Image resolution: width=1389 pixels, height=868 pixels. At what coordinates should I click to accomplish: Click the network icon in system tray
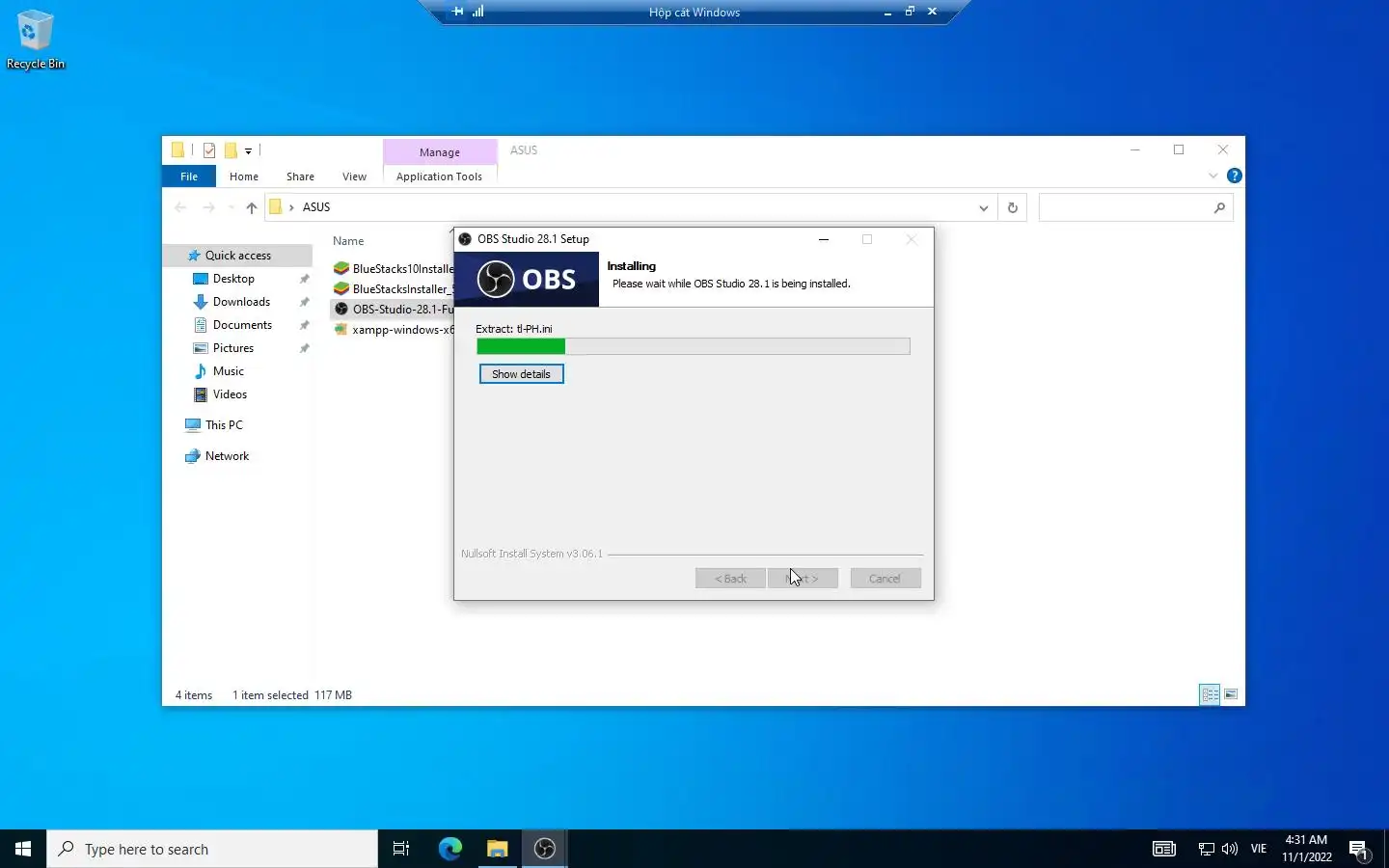pyautogui.click(x=1207, y=849)
